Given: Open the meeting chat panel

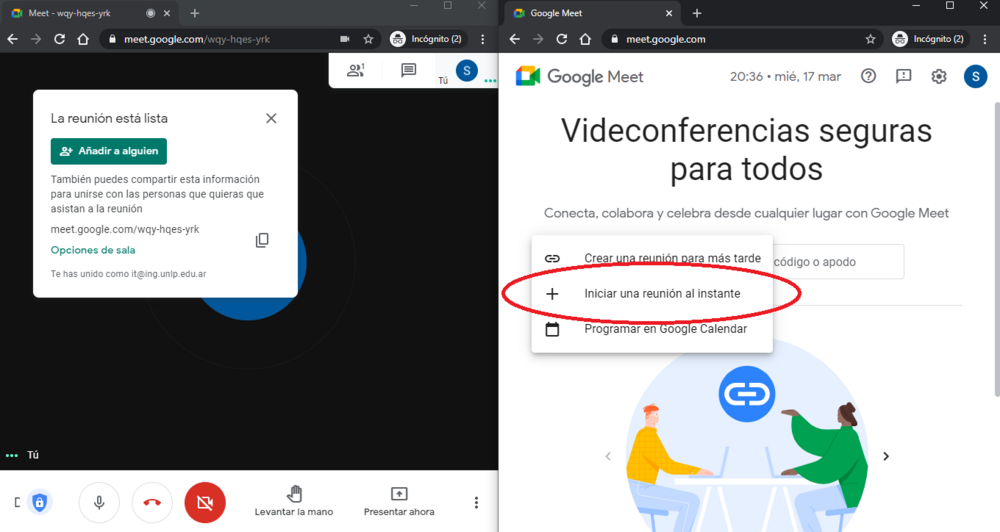Looking at the screenshot, I should [x=408, y=71].
